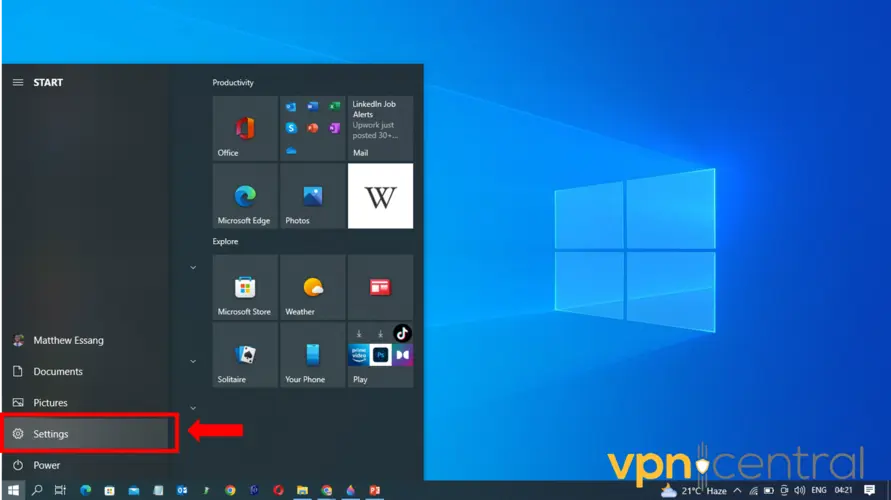This screenshot has height=500, width=891.
Task: Launch Edge from the taskbar
Action: (86, 490)
